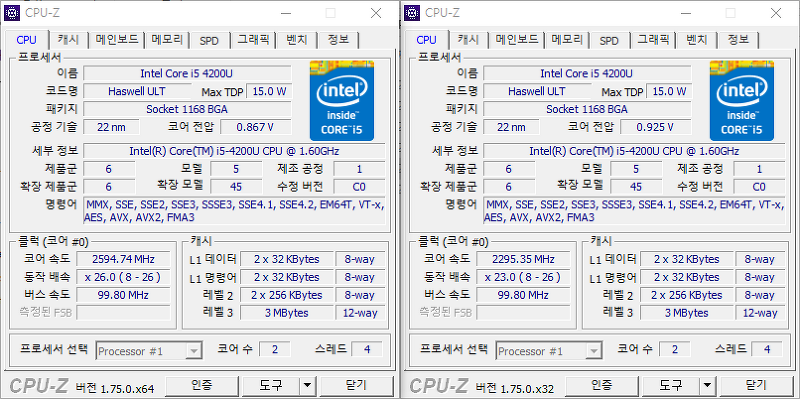
Task: Click the 12-way associativity value in right window
Action: tap(760, 313)
